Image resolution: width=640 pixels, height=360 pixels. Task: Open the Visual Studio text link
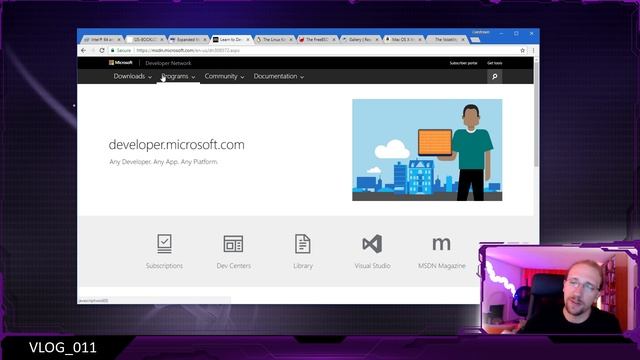(x=372, y=266)
